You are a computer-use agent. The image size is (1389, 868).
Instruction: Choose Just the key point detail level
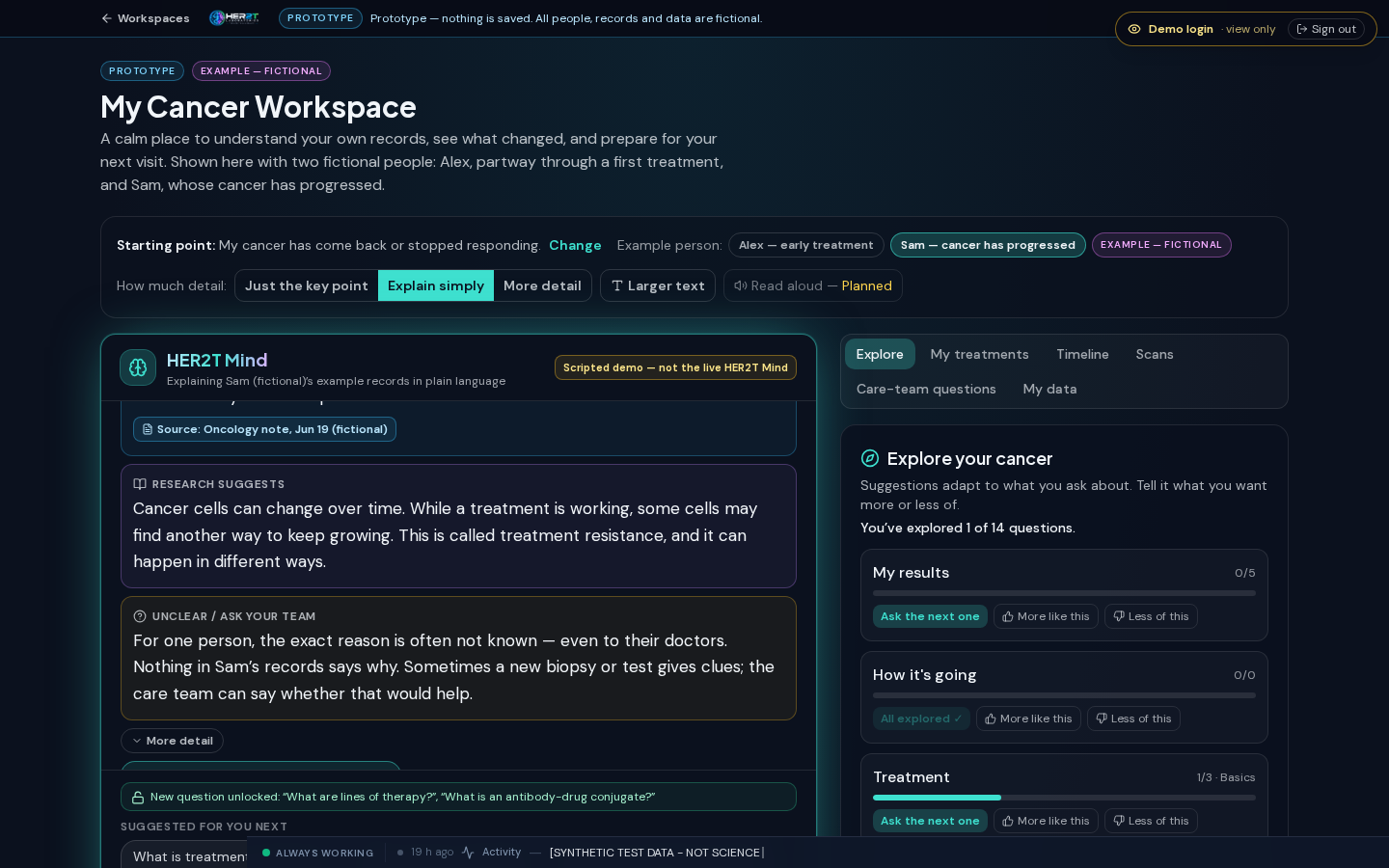point(307,285)
